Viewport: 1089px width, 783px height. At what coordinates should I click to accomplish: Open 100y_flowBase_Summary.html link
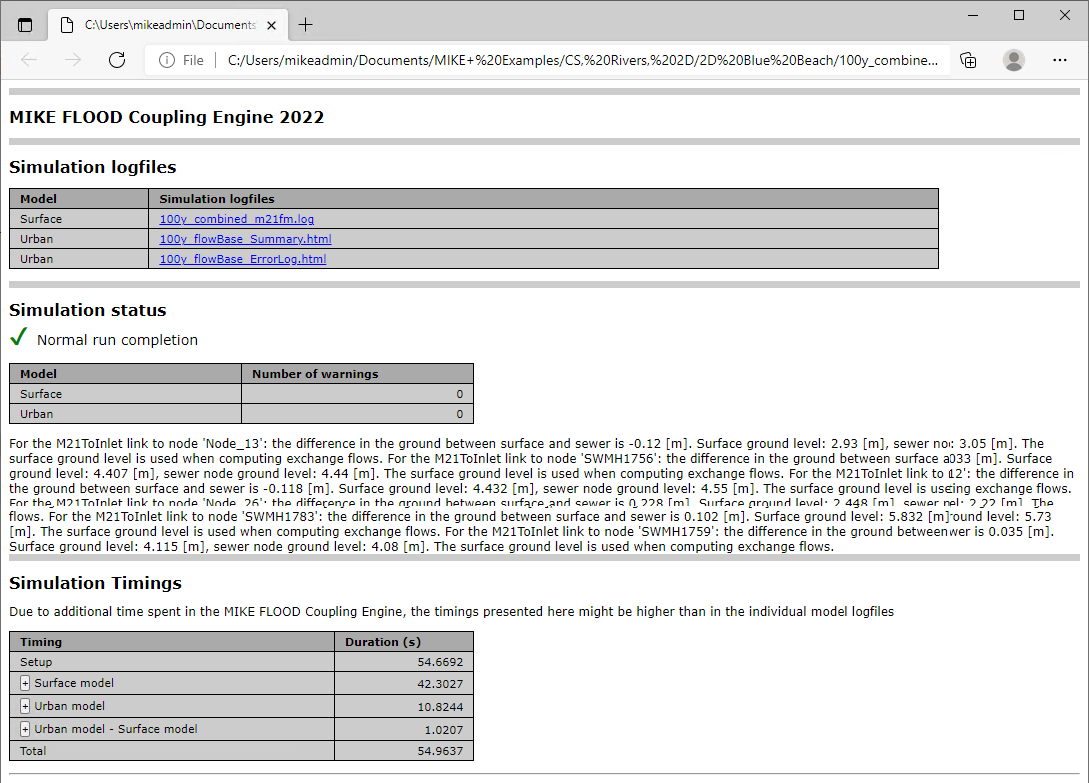pyautogui.click(x=245, y=239)
